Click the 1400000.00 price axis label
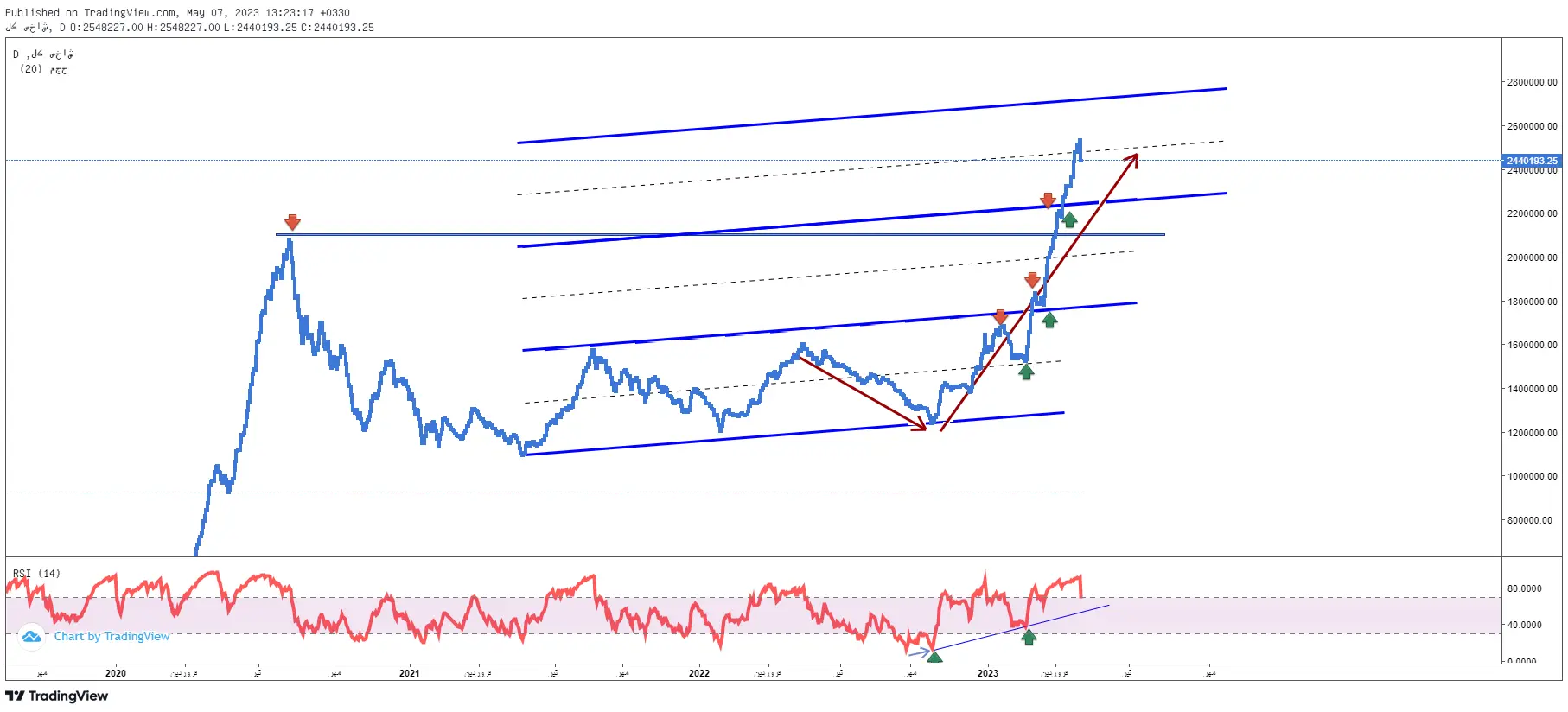This screenshot has height=712, width=1568. coord(1532,389)
